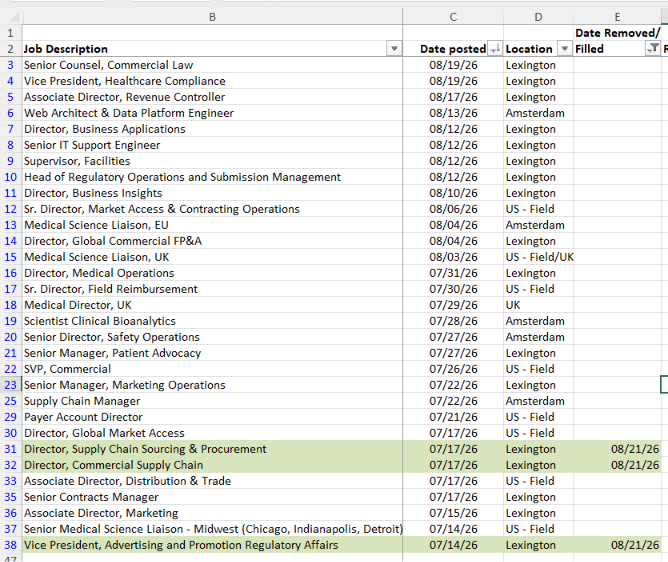This screenshot has width=668, height=562.
Task: Click cell 'Senior Manager, Marketing Operations'
Action: pos(212,385)
